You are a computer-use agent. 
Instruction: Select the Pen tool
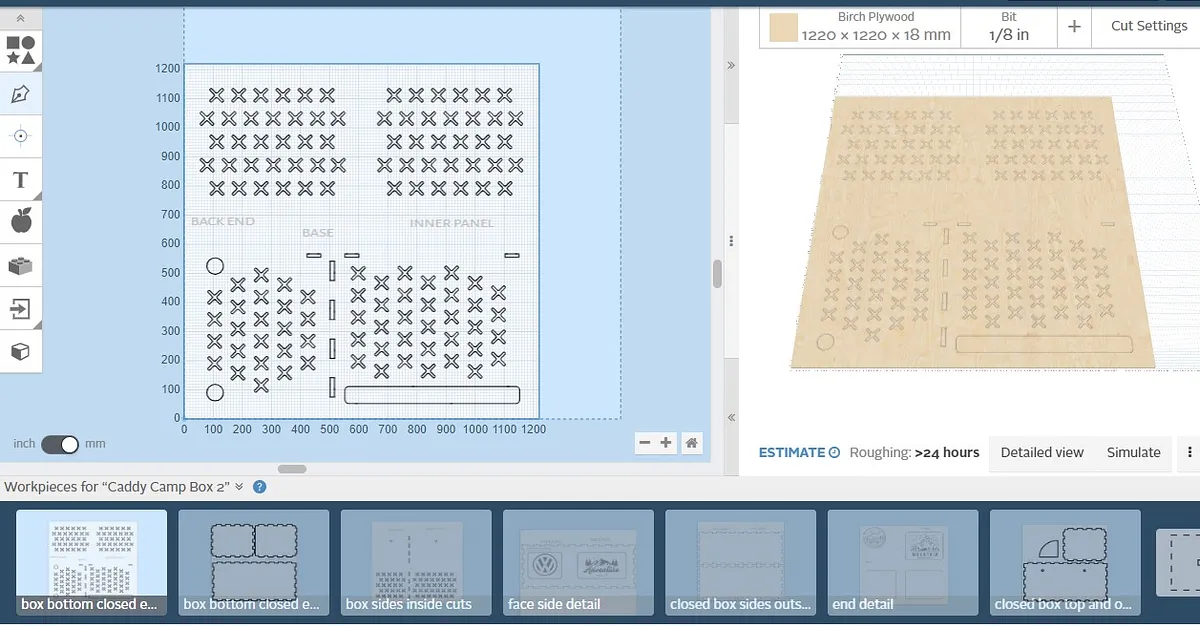21,95
